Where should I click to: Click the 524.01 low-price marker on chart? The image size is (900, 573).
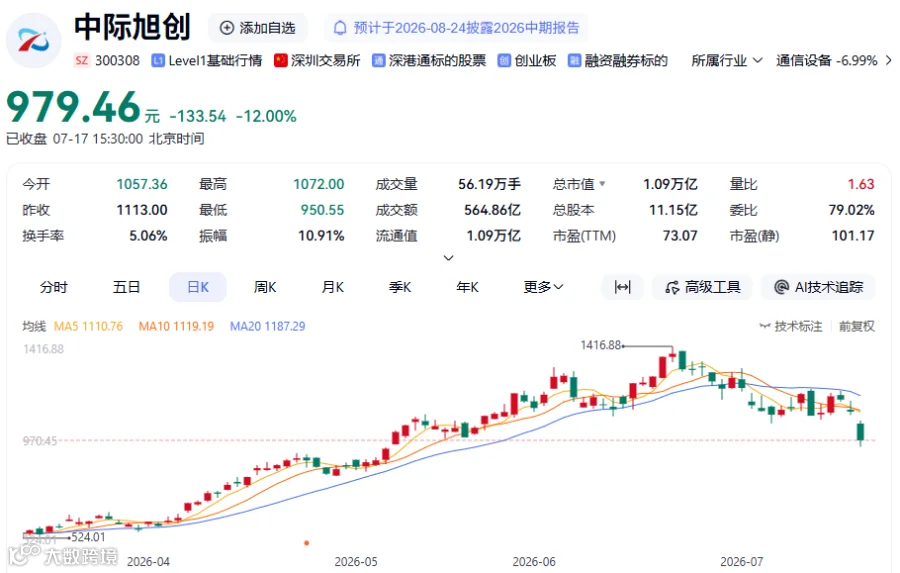pyautogui.click(x=88, y=537)
